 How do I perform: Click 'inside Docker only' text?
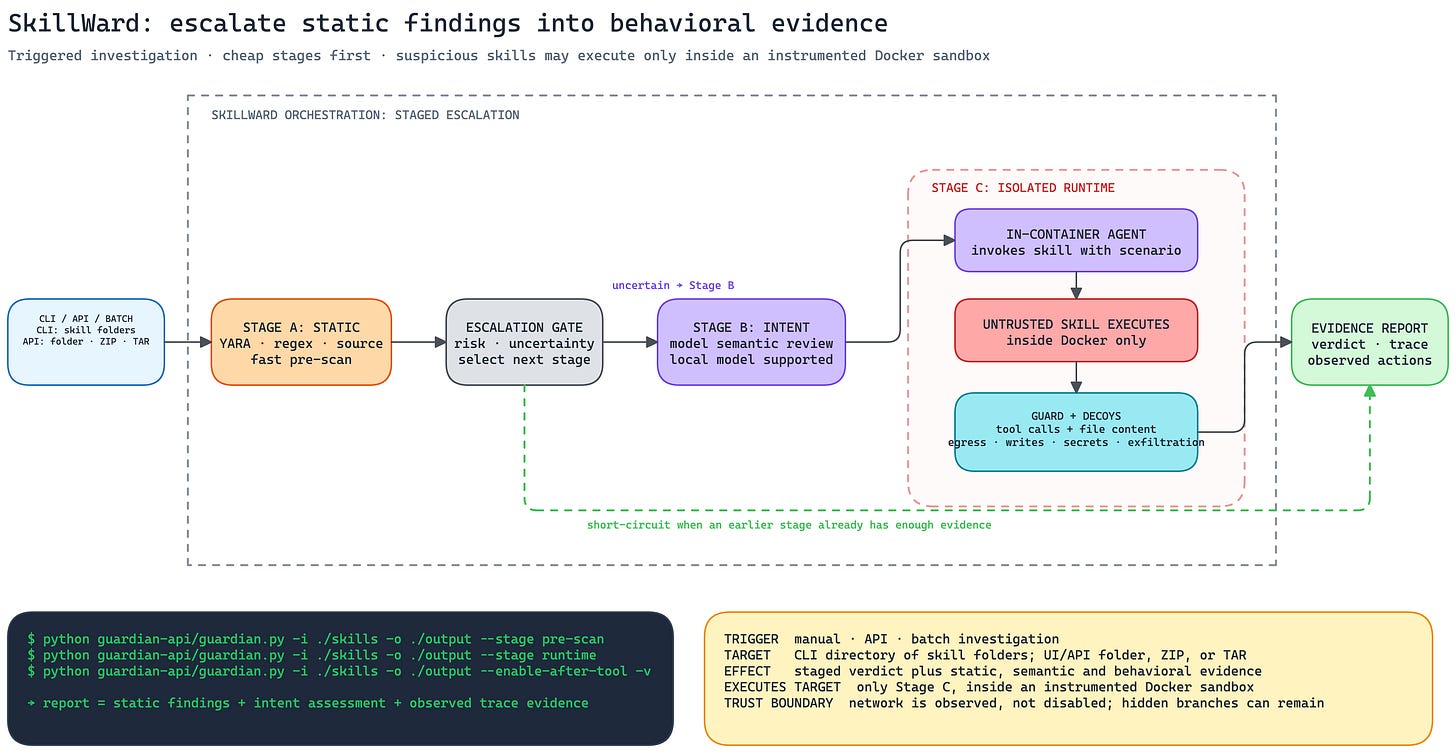pyautogui.click(x=1076, y=340)
